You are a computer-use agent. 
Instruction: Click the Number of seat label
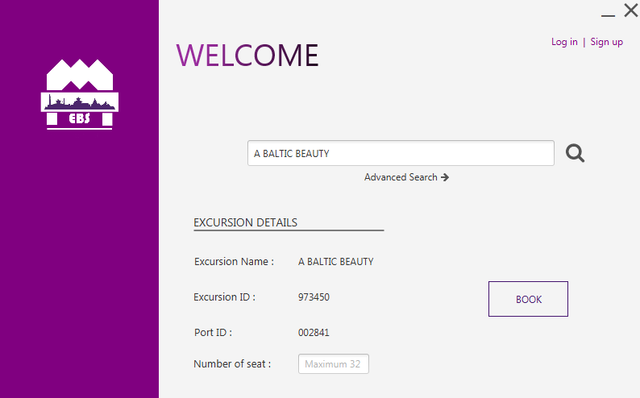coord(232,364)
